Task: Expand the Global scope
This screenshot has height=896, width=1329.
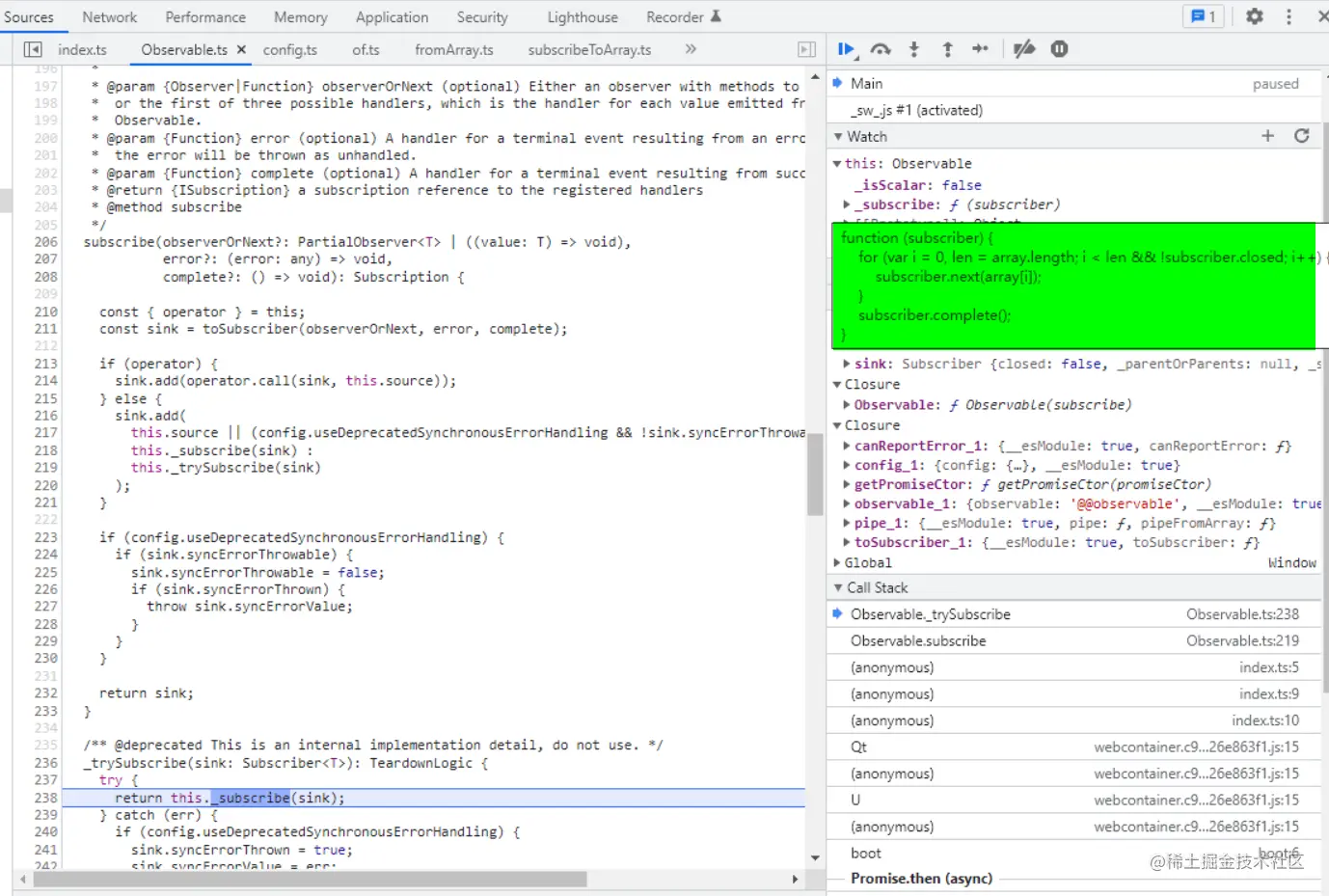Action: (837, 562)
